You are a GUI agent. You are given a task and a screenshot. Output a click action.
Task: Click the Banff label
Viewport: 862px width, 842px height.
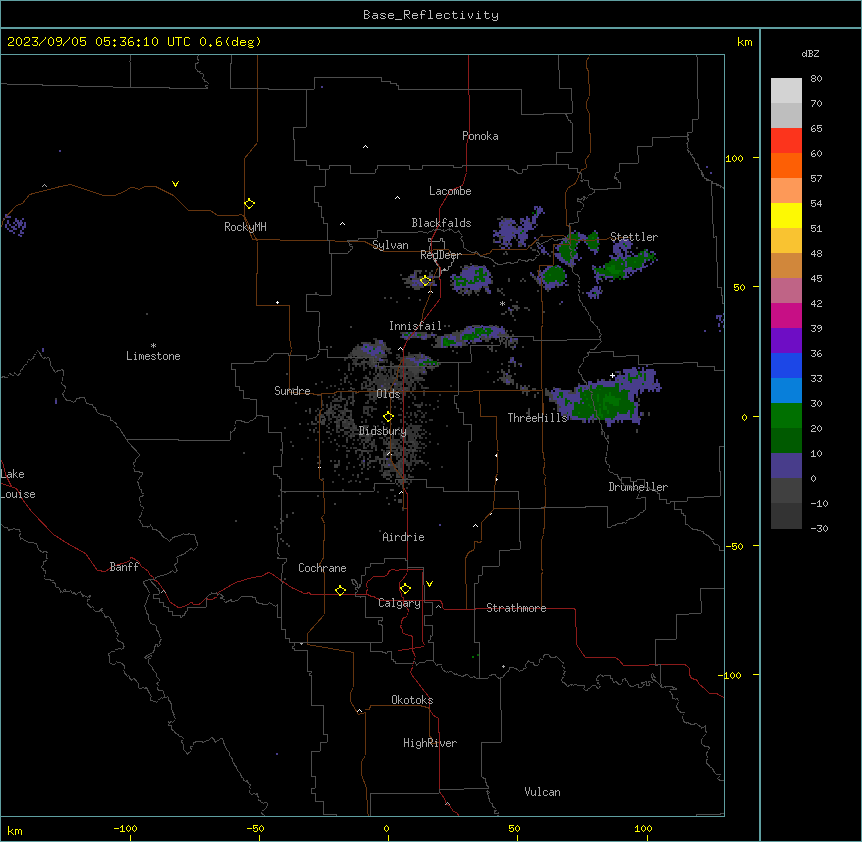pos(124,567)
